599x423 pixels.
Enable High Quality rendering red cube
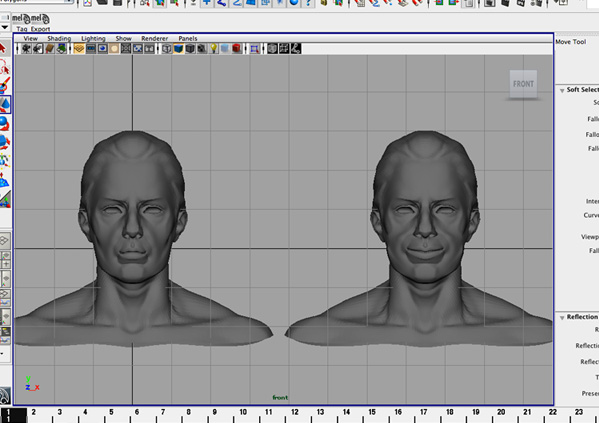pyautogui.click(x=237, y=49)
